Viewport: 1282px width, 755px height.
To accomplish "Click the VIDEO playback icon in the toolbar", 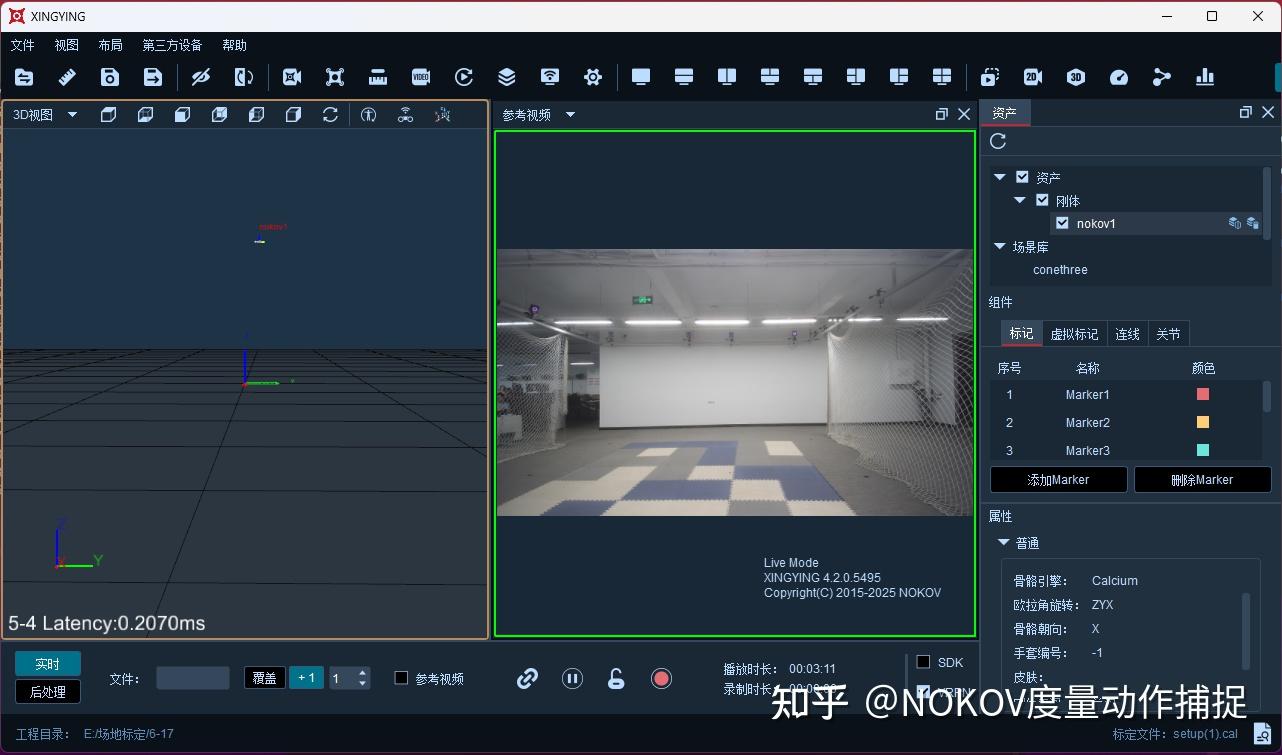I will 420,77.
